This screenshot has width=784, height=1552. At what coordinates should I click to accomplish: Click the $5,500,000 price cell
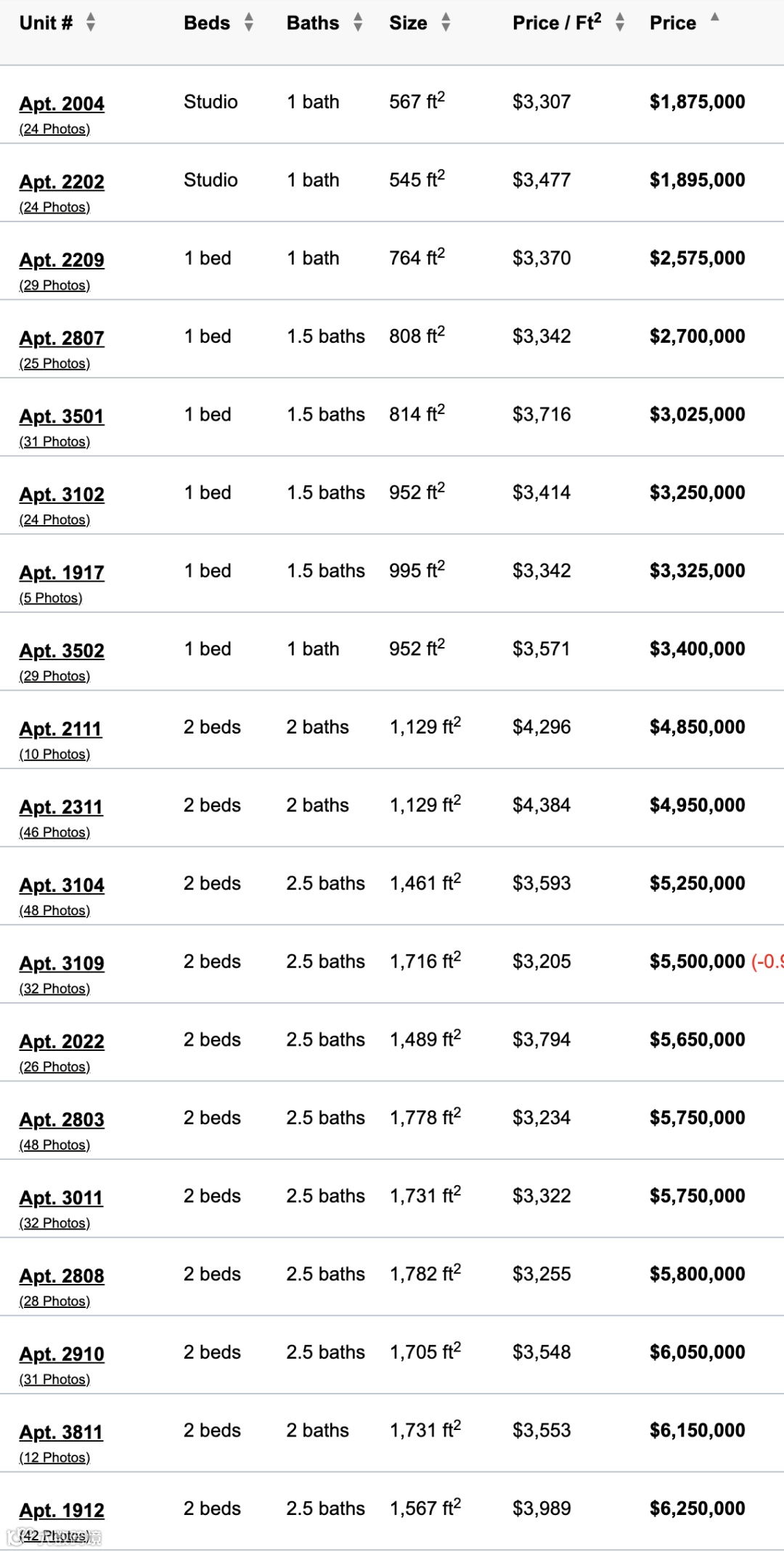tap(697, 962)
